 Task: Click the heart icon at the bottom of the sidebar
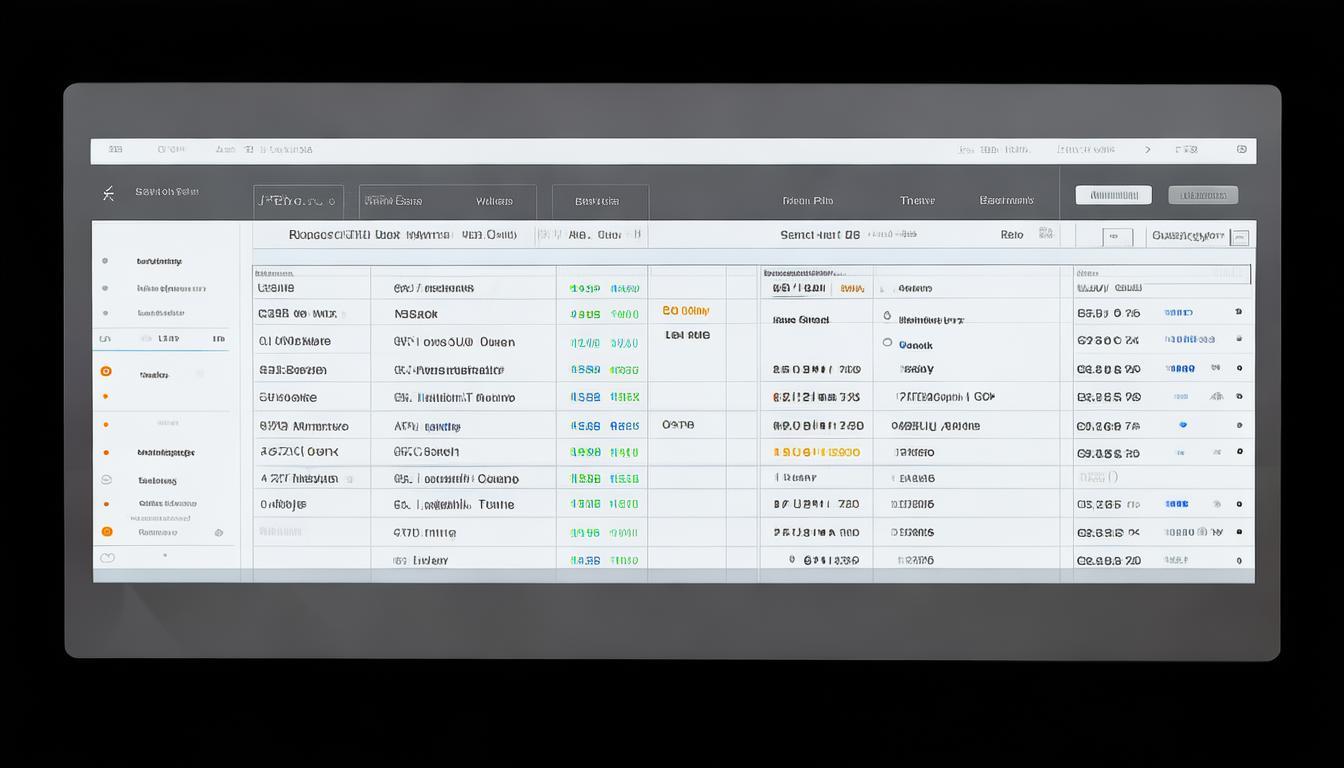pos(106,557)
